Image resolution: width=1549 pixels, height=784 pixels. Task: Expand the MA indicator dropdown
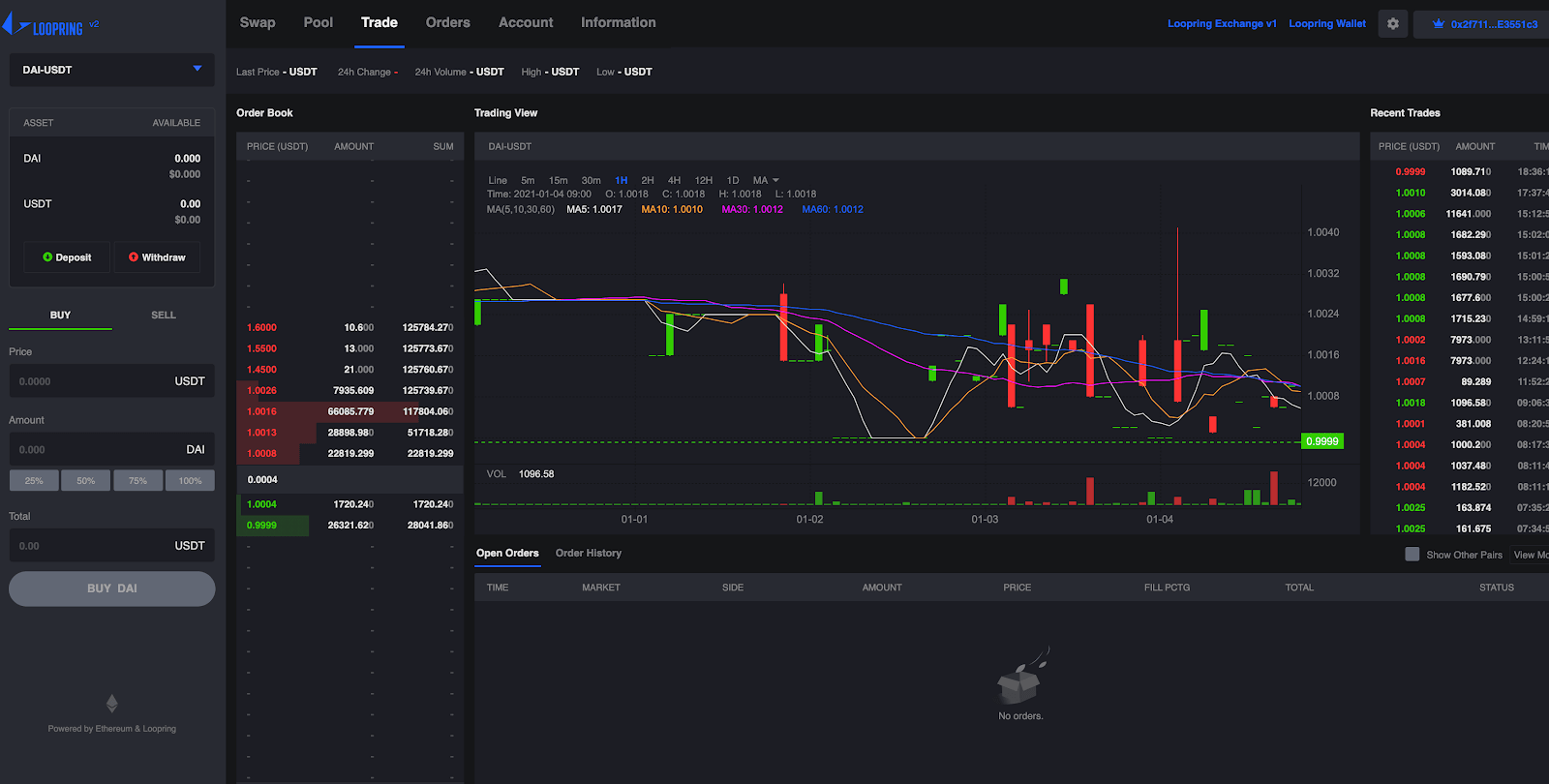pos(766,180)
